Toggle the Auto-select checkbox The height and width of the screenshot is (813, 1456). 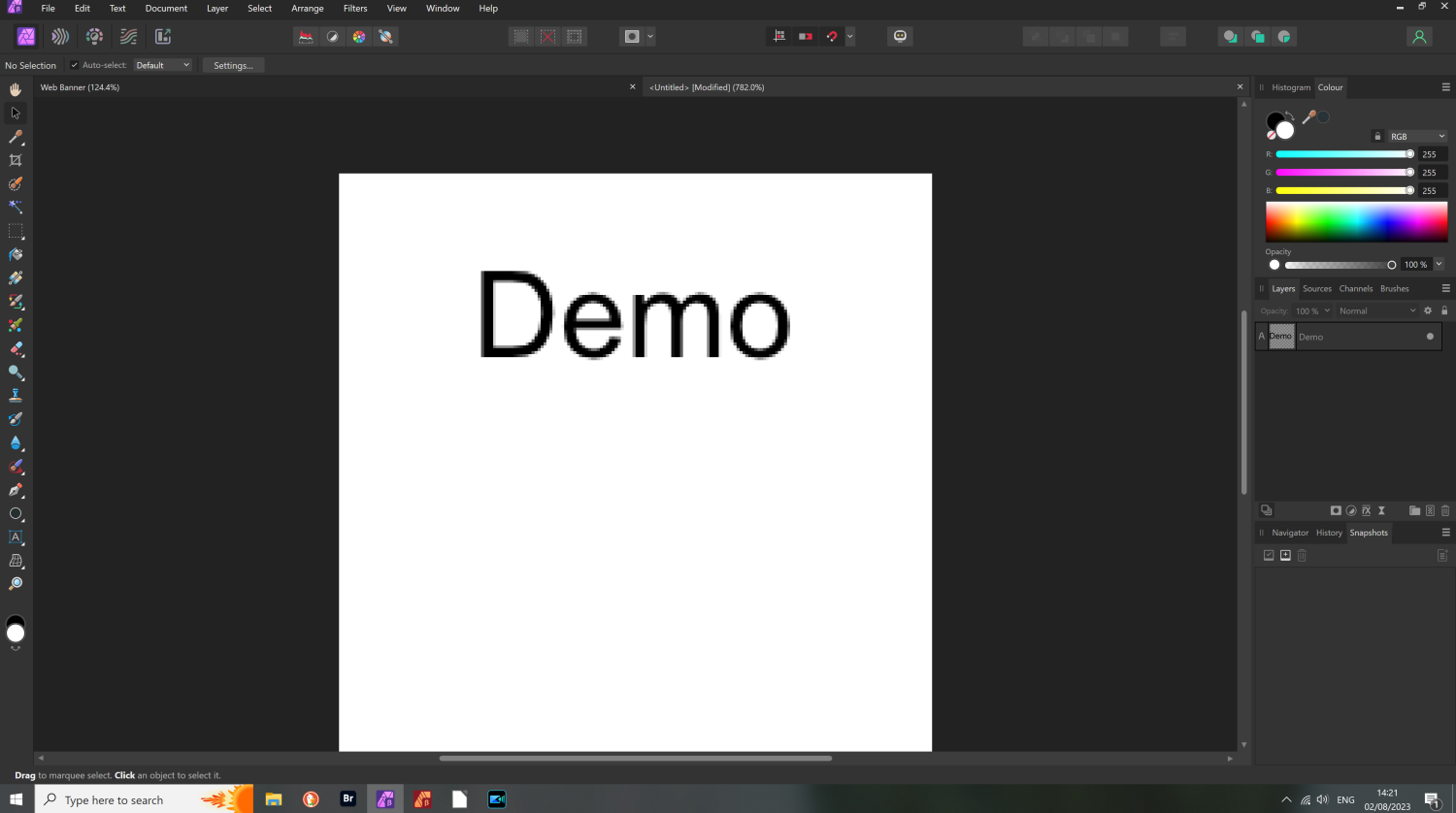74,65
